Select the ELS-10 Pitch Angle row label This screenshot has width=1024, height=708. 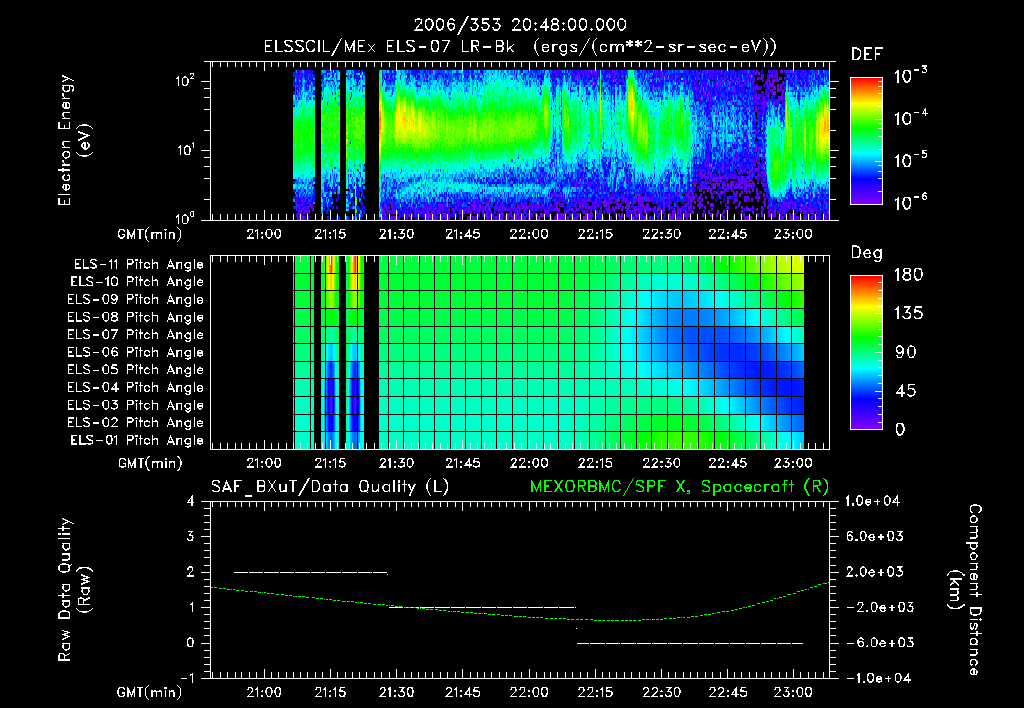pyautogui.click(x=137, y=282)
